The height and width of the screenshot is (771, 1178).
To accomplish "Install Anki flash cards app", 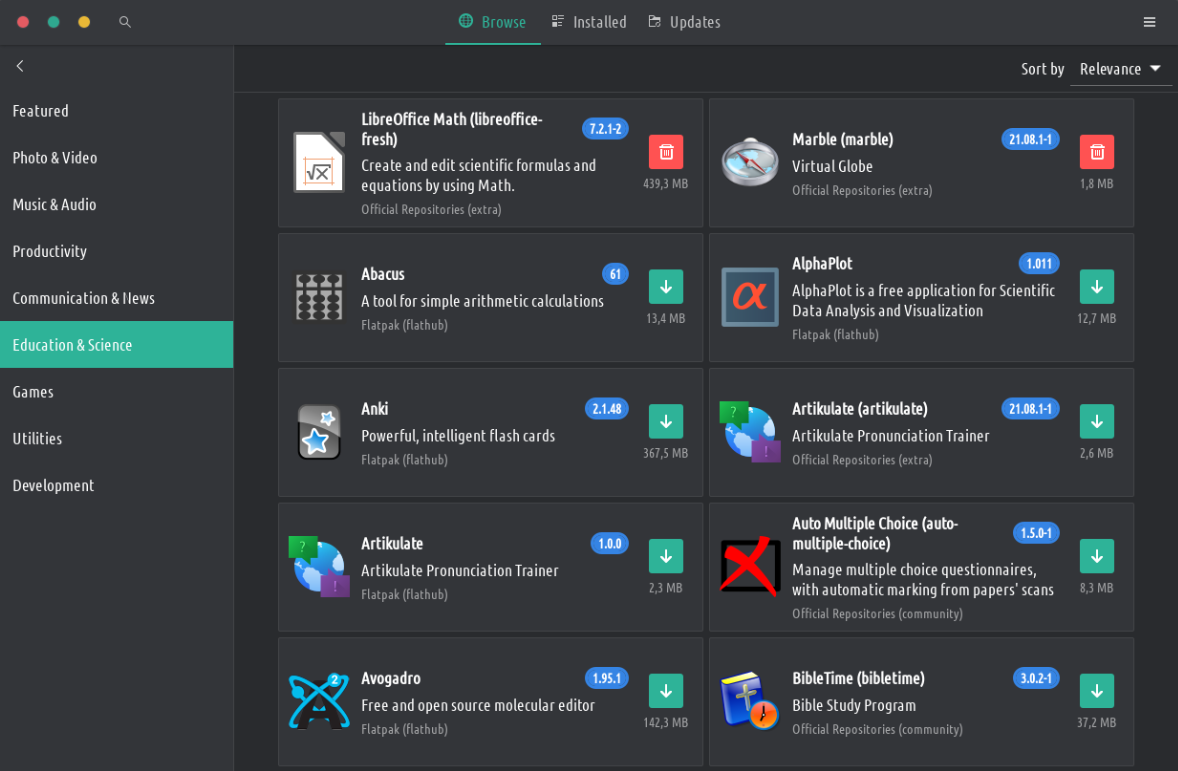I will 666,422.
